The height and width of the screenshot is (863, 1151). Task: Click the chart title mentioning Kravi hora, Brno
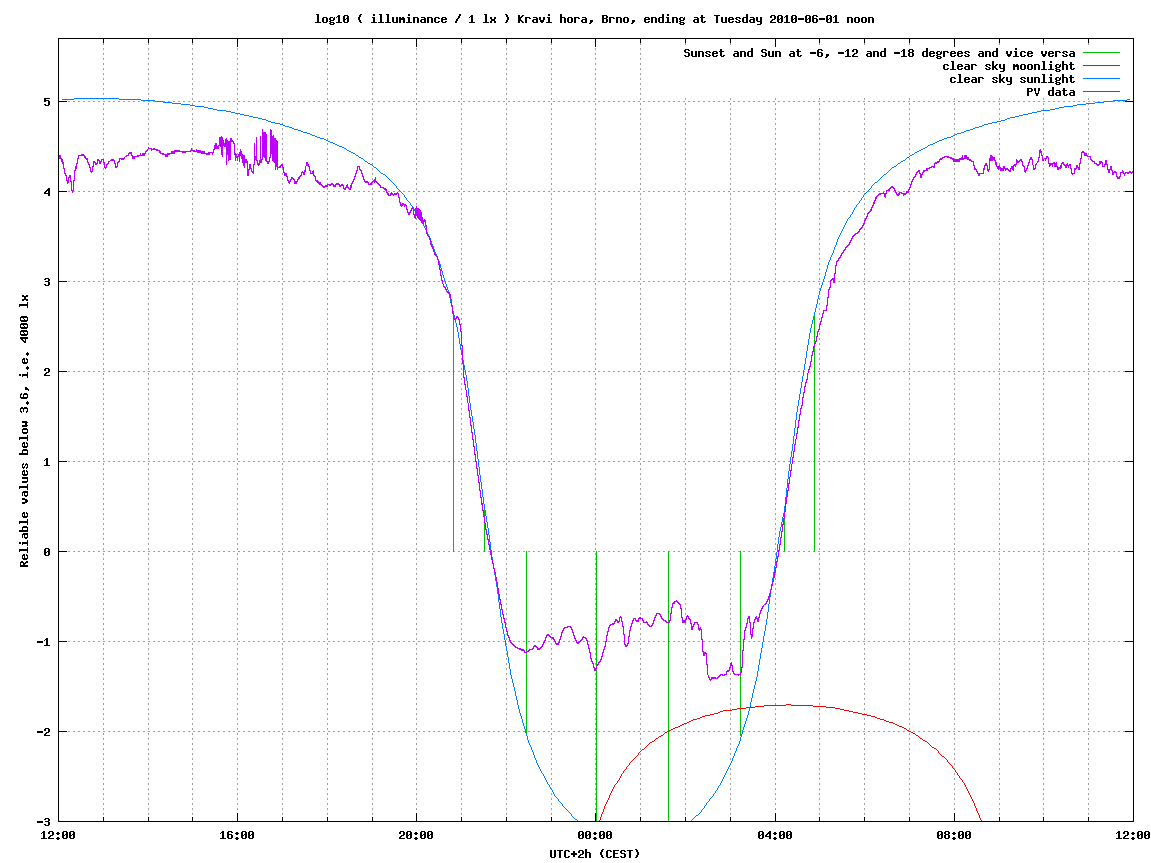coord(594,19)
